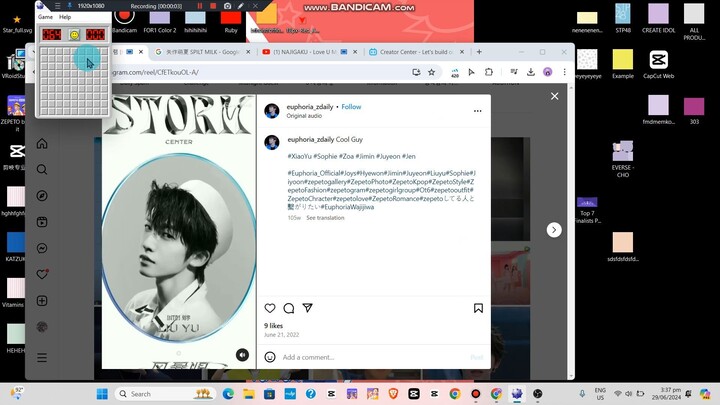Open Microsoft Edge from the taskbar
The height and width of the screenshot is (405, 720).
click(x=228, y=394)
